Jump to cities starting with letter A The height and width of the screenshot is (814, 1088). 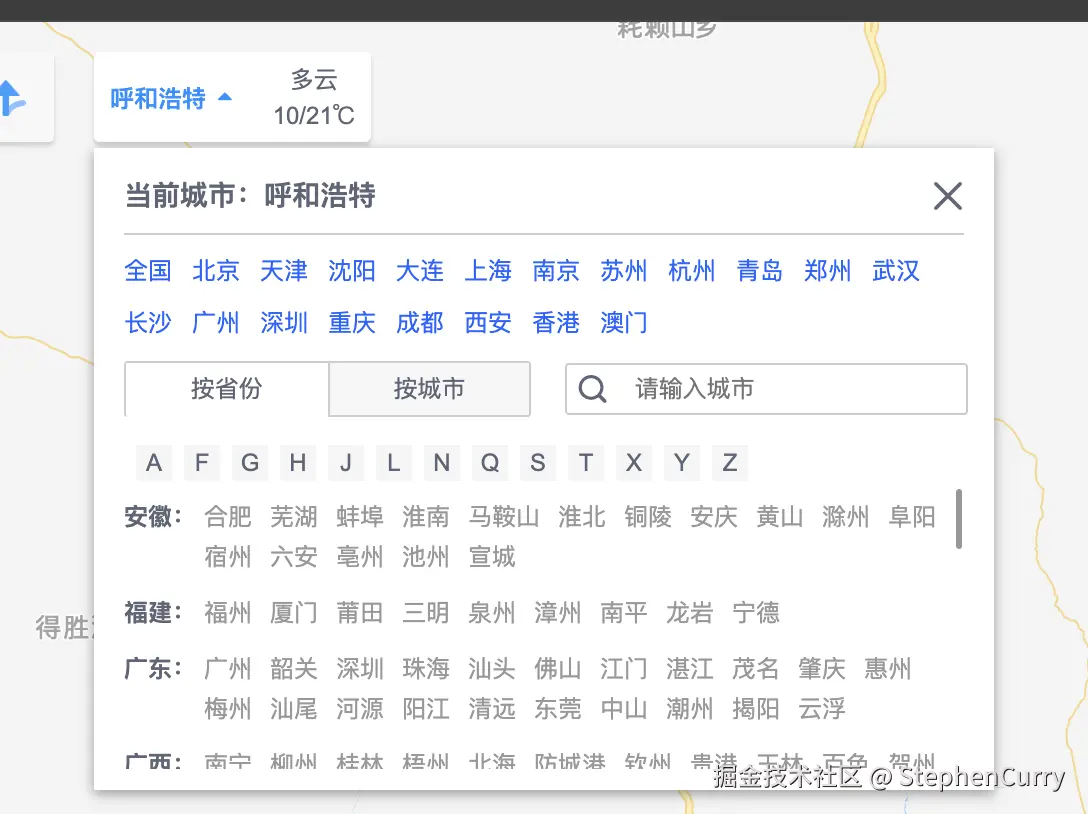tap(153, 462)
